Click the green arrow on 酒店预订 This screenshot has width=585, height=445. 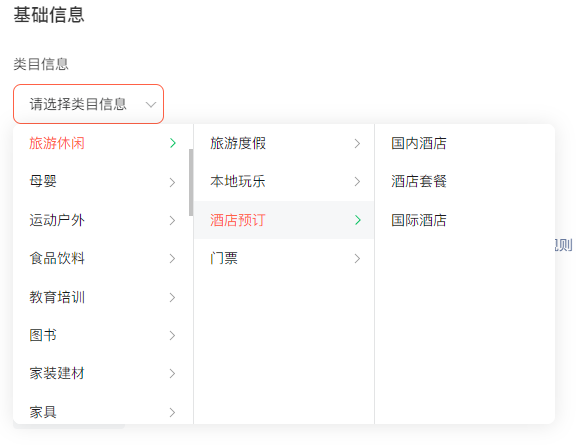[358, 220]
